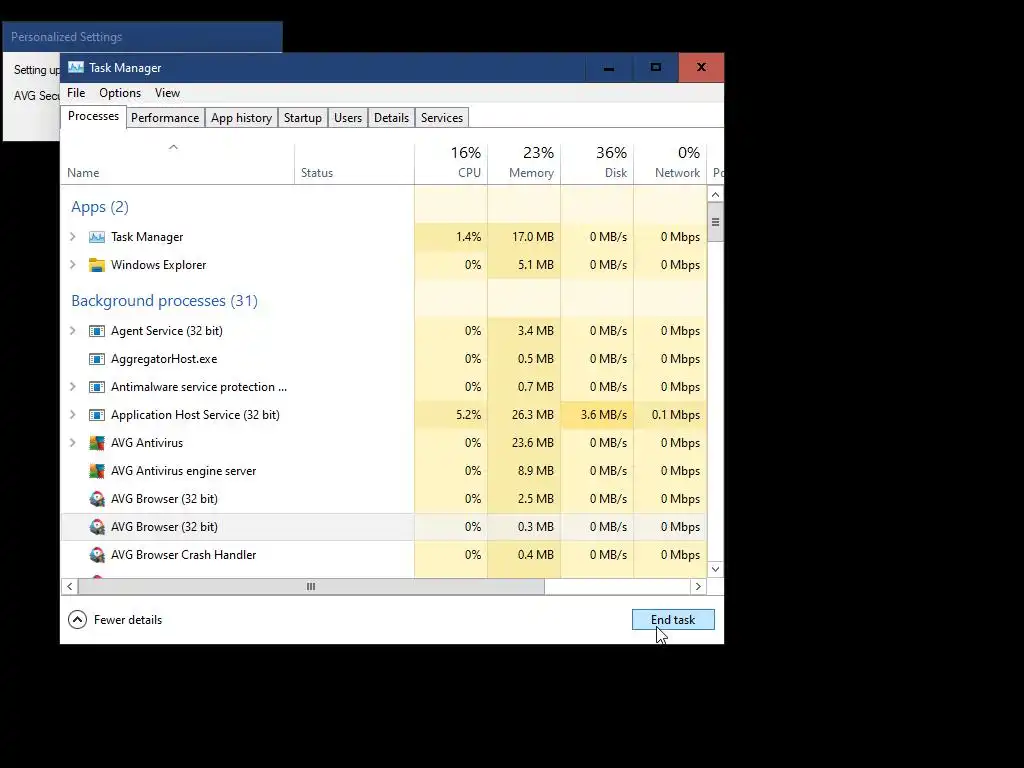Expand the Task Manager app row
This screenshot has height=768, width=1024.
[72, 237]
